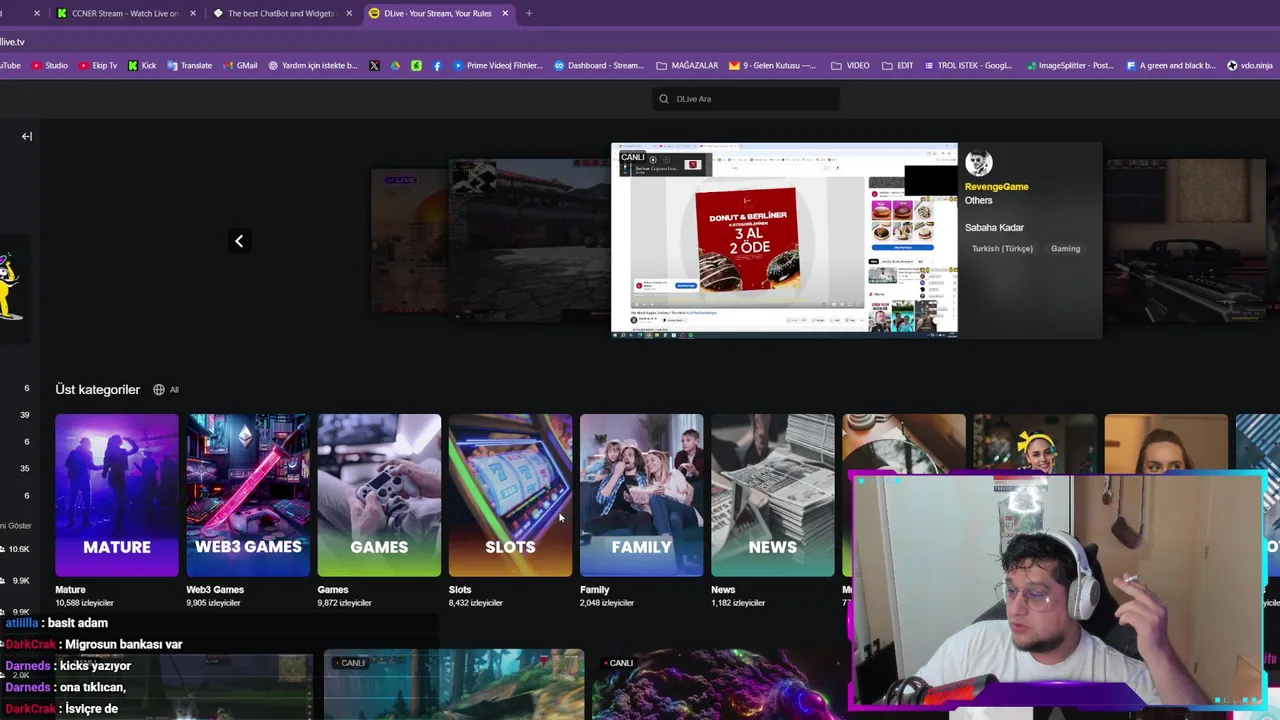
Task: Open the Kick bookmark
Action: [x=142, y=65]
